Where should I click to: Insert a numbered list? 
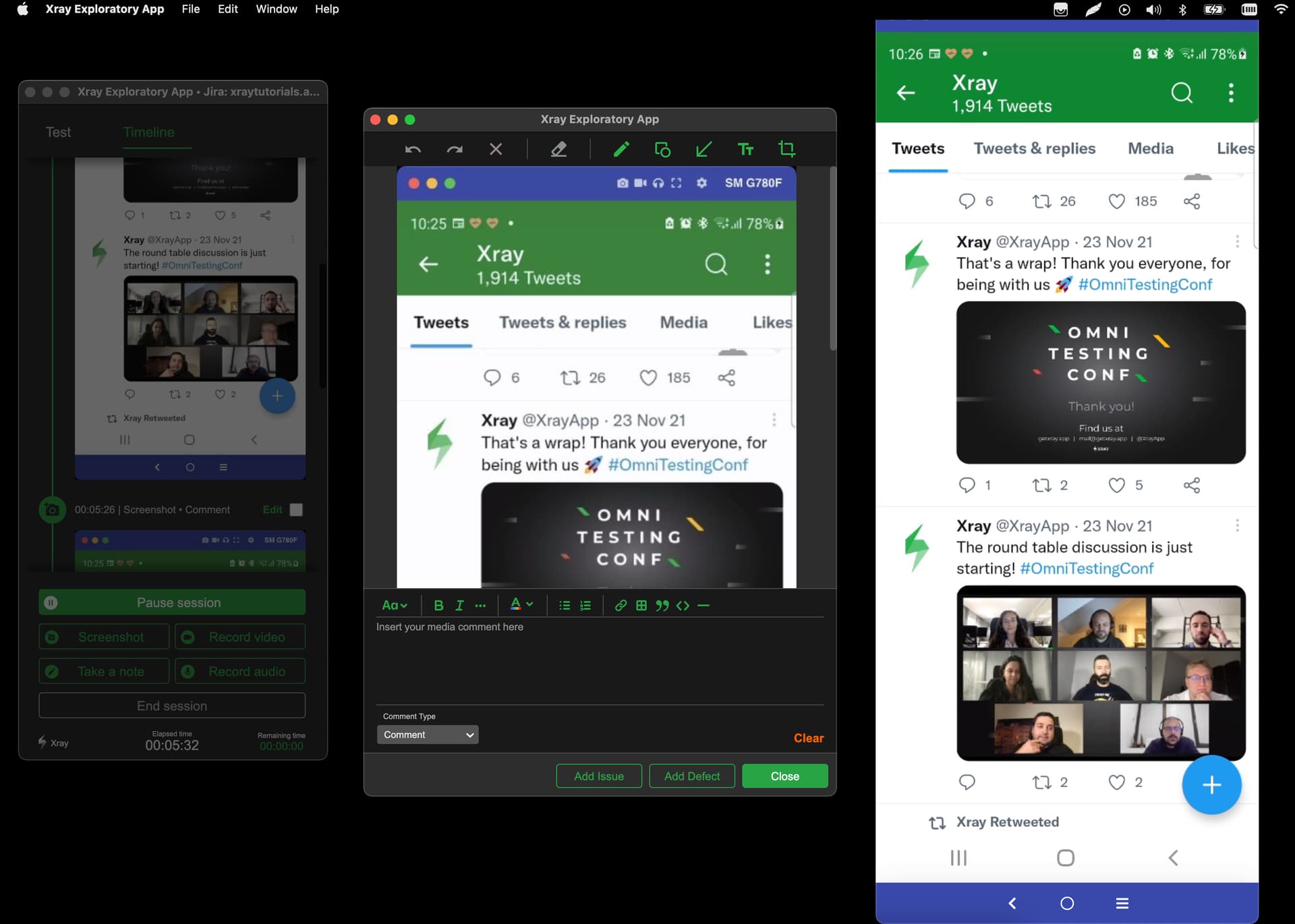[585, 605]
